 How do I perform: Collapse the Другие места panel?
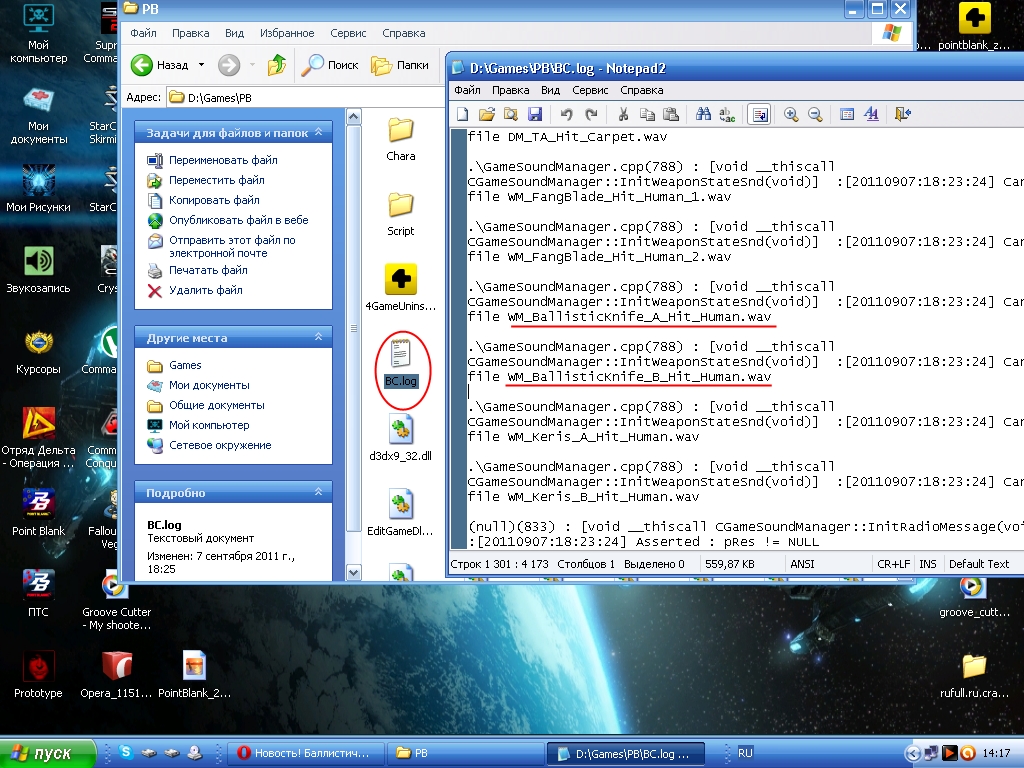(320, 338)
